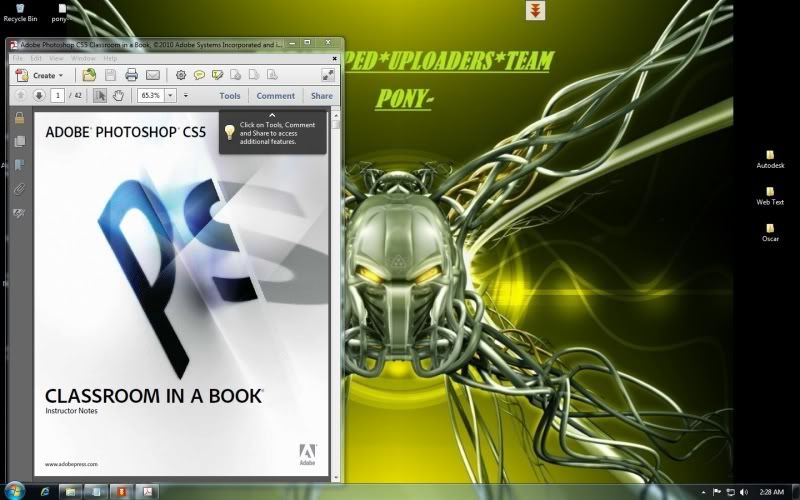Viewport: 800px width, 500px height.
Task: Open the Recycle Bin desktop icon
Action: click(x=20, y=13)
